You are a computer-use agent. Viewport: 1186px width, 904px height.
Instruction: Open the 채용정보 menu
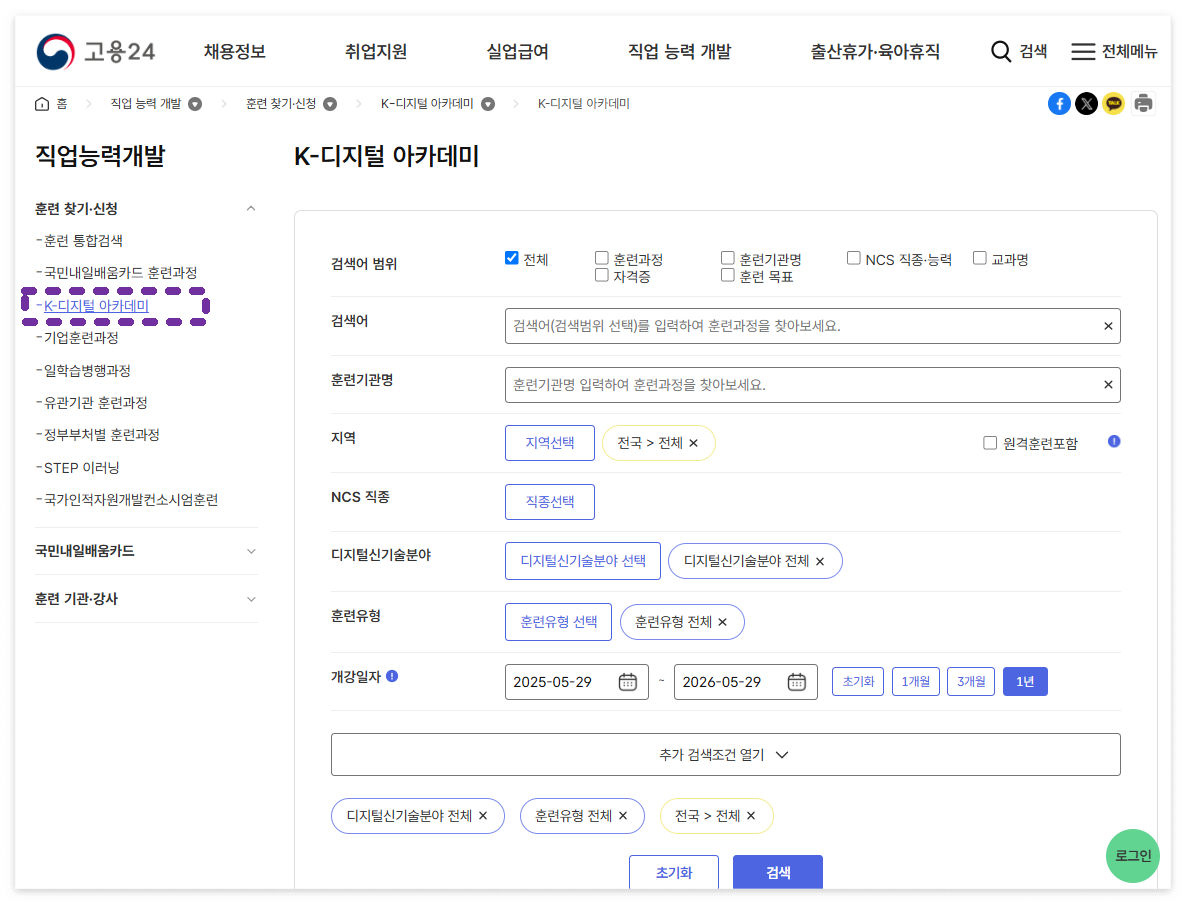click(234, 51)
